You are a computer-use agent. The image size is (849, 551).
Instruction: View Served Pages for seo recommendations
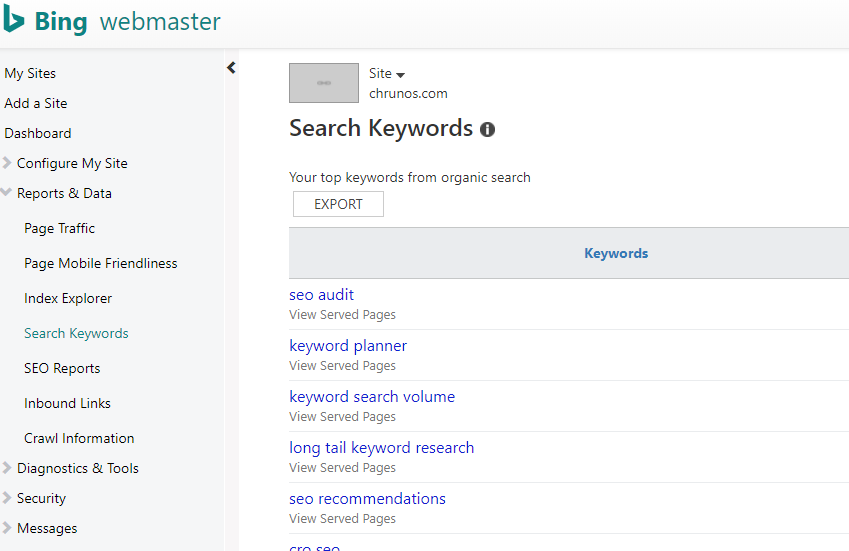coord(342,519)
